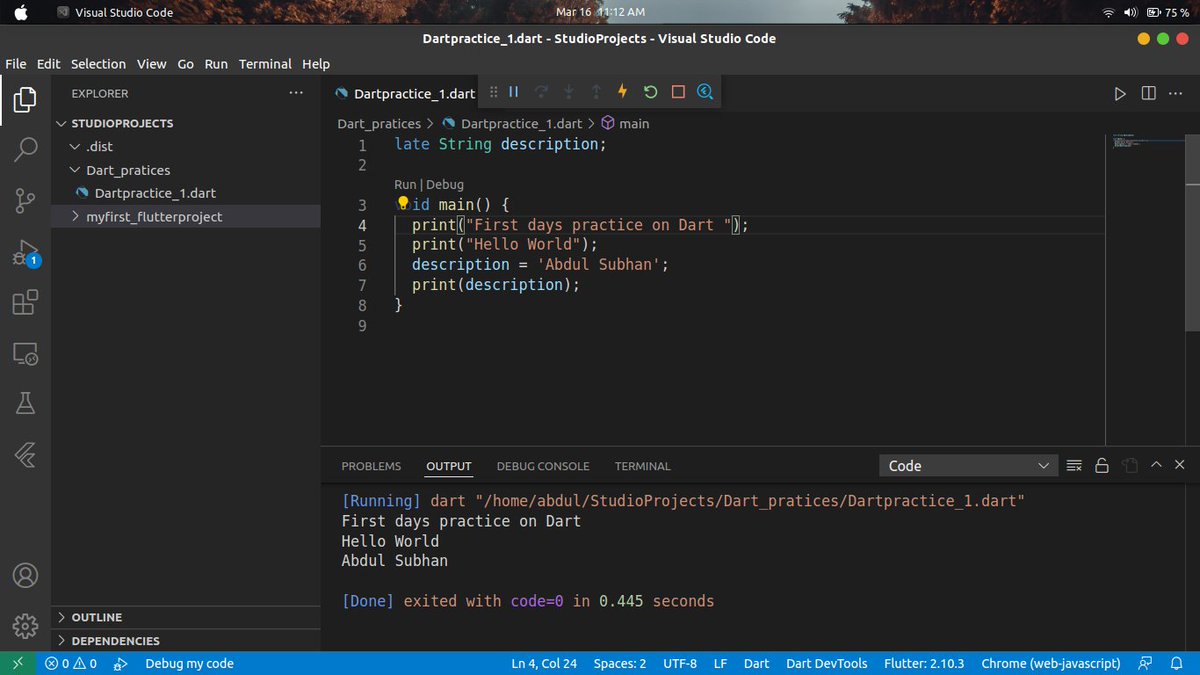Clear the output panel
Image resolution: width=1200 pixels, height=675 pixels.
(x=1074, y=465)
